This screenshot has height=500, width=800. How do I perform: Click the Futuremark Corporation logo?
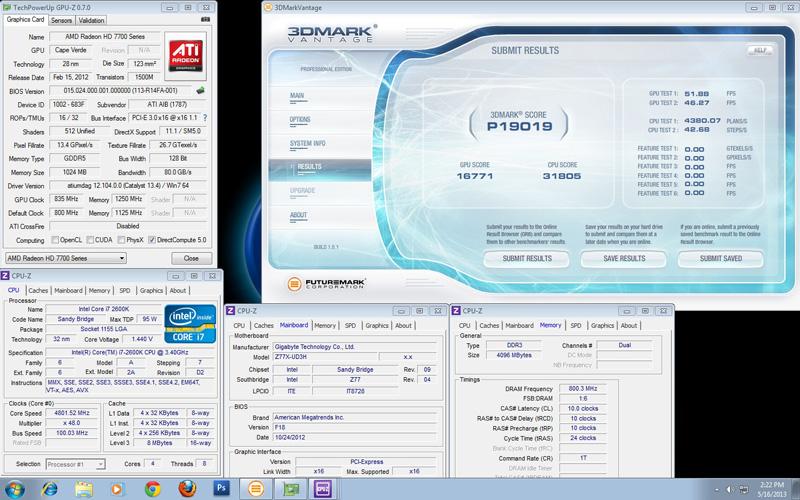327,284
